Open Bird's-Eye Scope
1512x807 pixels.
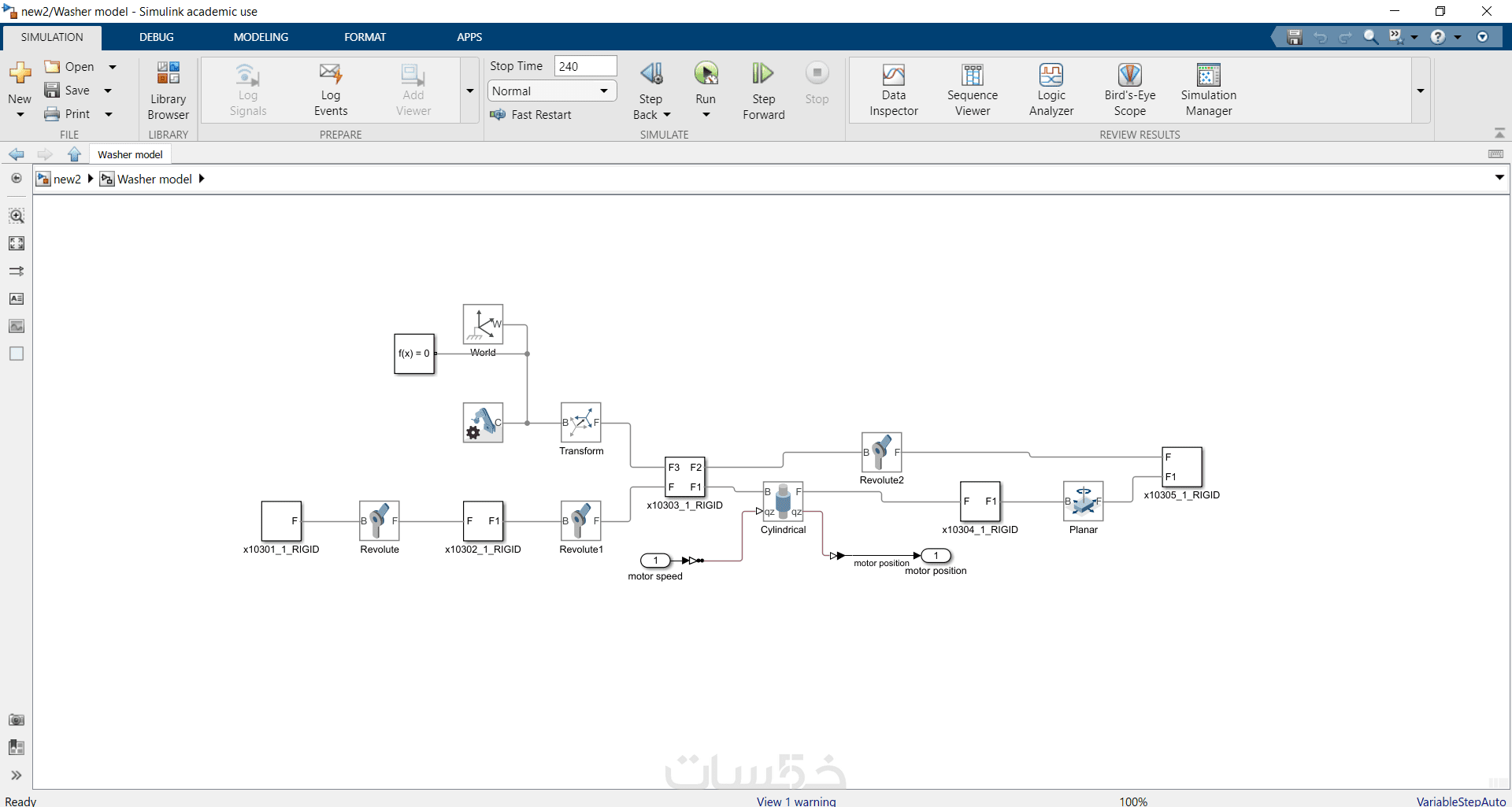tap(1130, 90)
